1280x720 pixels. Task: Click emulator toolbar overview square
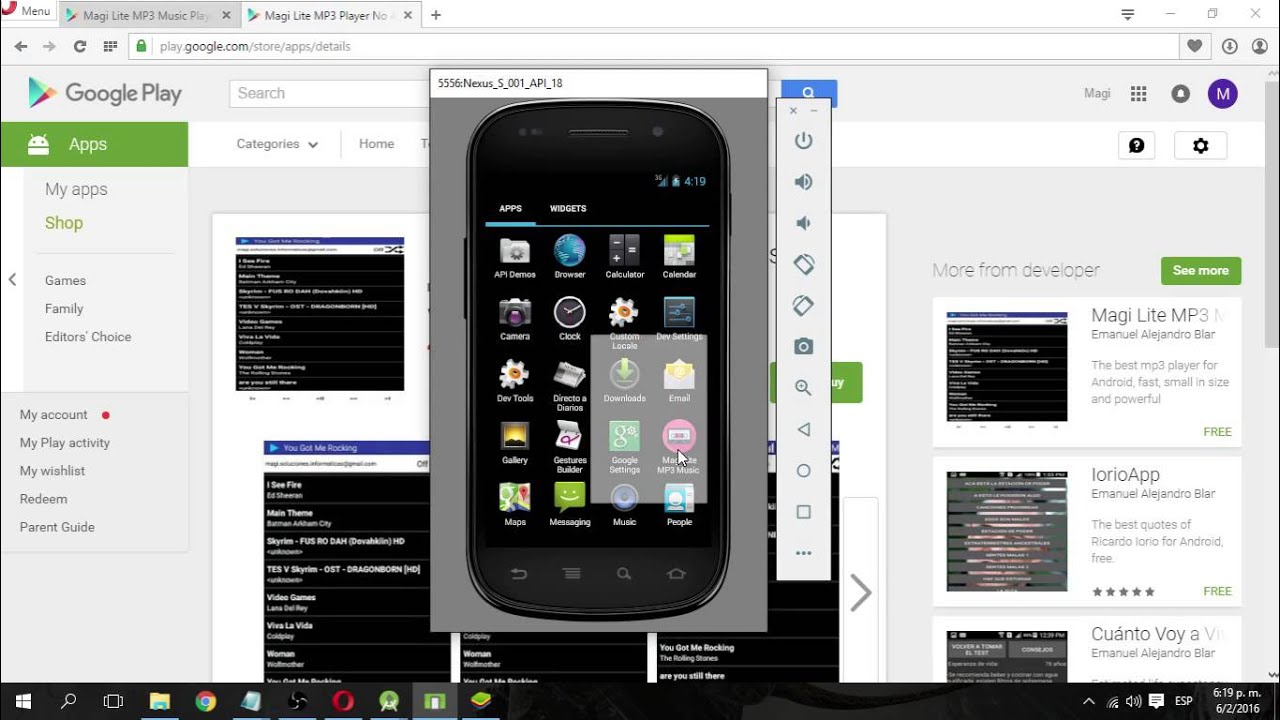tap(803, 511)
